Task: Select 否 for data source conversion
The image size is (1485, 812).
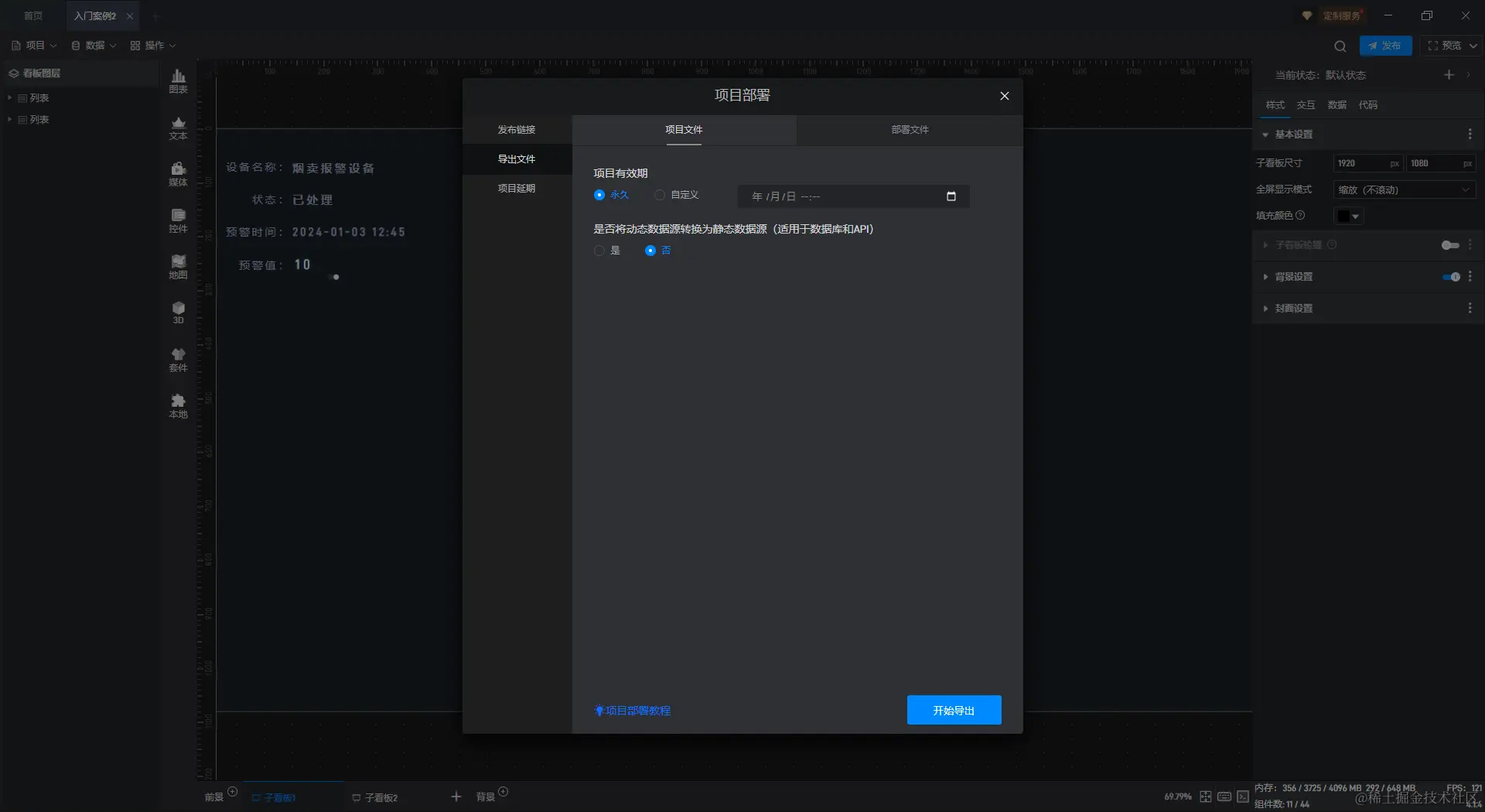Action: click(x=650, y=251)
